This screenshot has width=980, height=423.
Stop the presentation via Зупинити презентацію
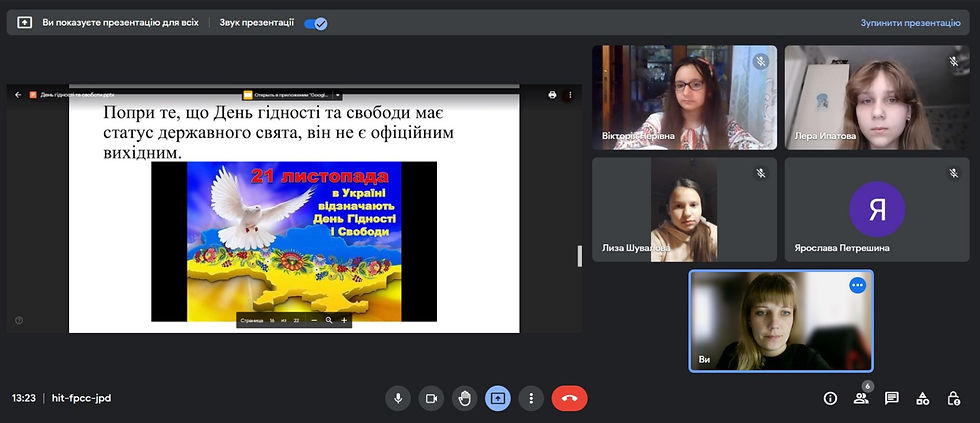point(910,22)
